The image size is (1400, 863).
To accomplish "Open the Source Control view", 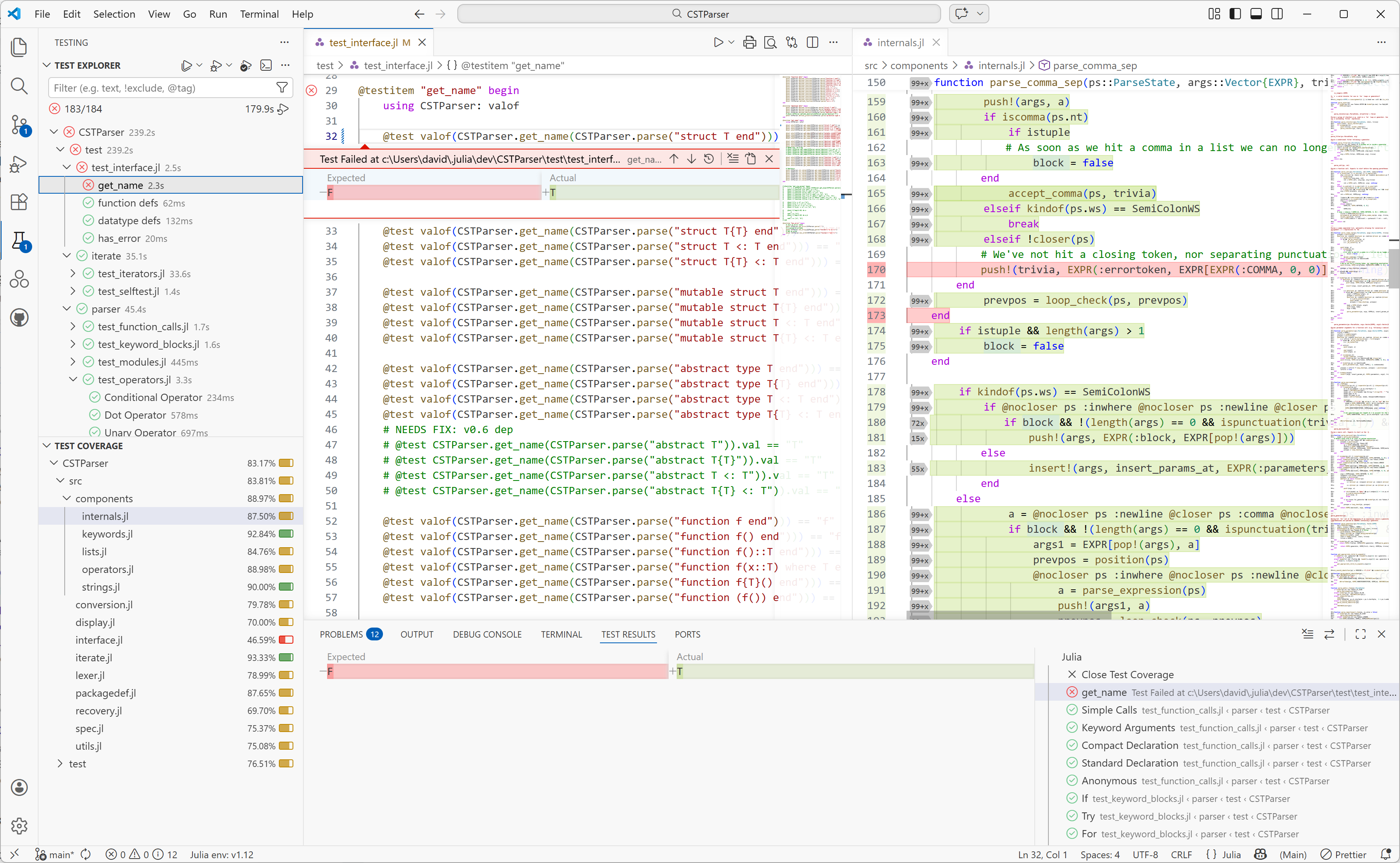I will click(19, 125).
